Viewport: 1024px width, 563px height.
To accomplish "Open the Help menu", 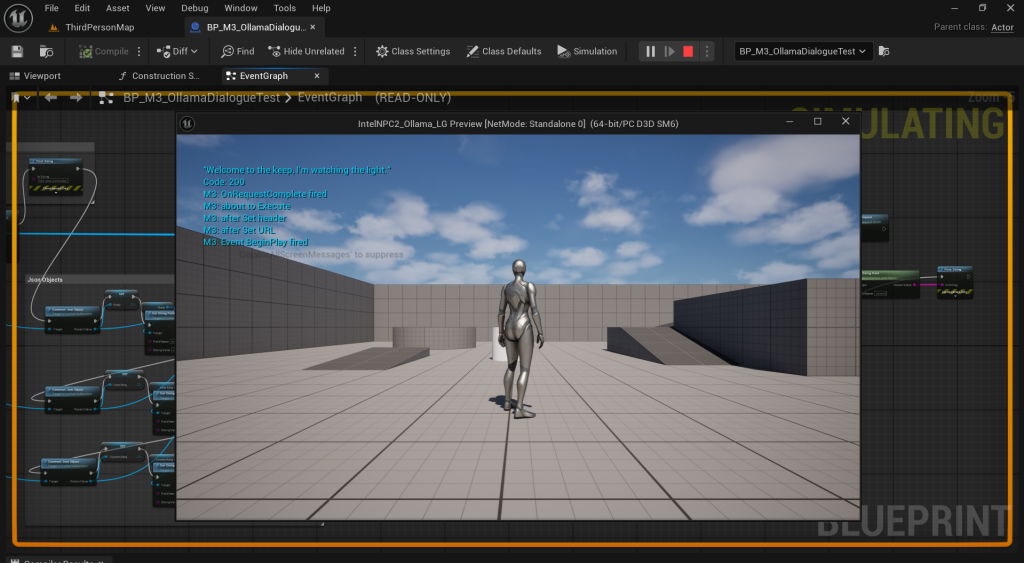I will 321,8.
